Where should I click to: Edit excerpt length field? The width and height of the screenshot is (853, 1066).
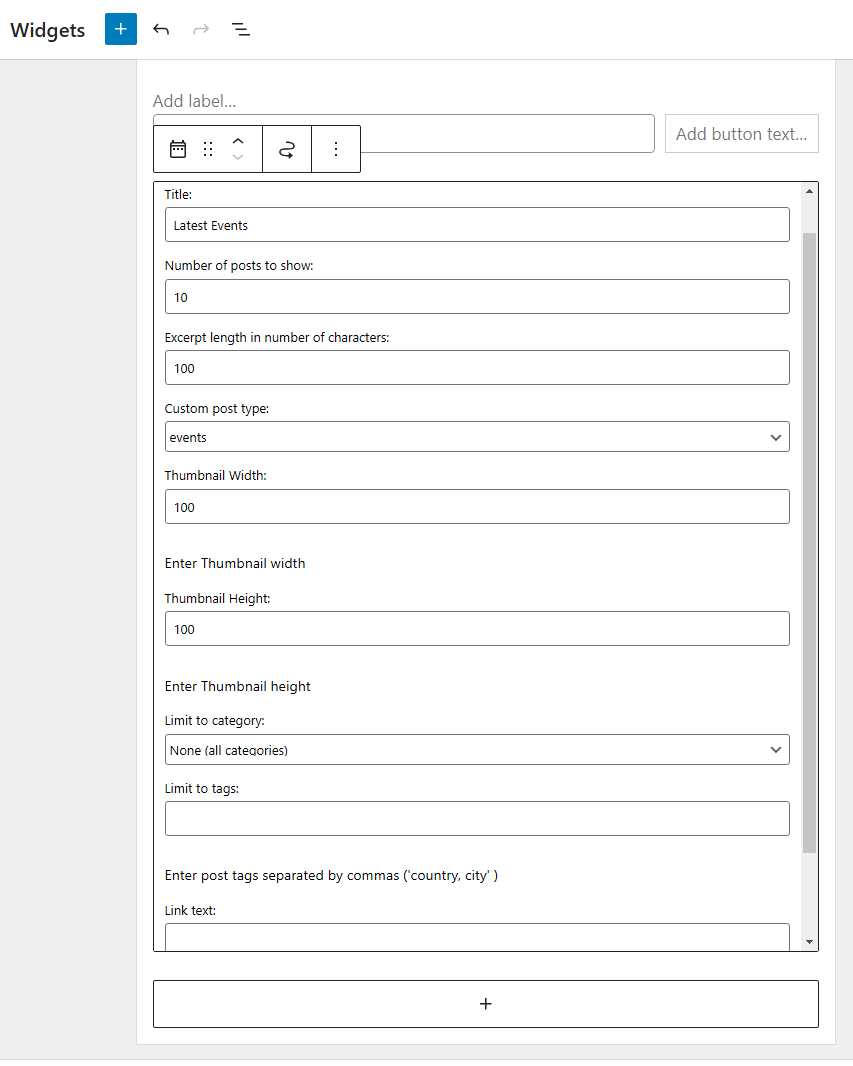[477, 368]
